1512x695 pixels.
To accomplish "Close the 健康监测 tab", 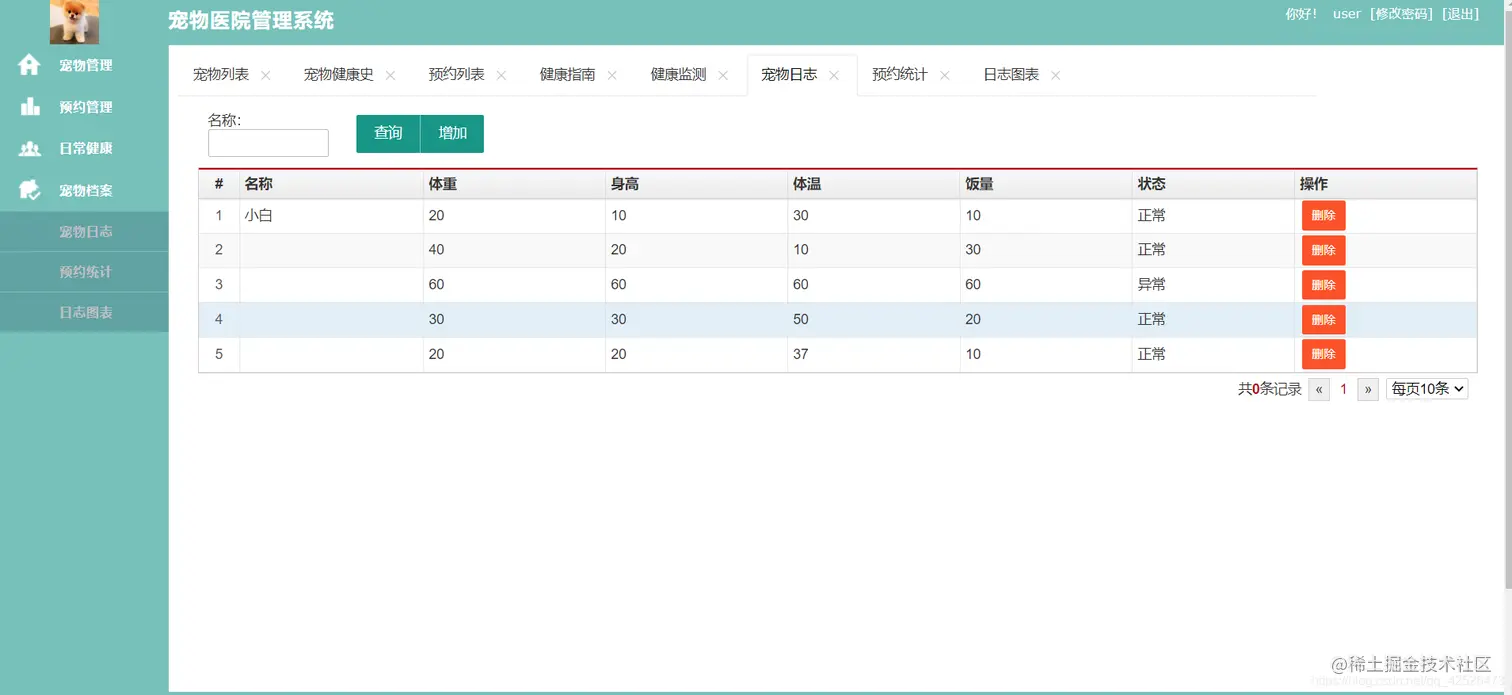I will (723, 75).
